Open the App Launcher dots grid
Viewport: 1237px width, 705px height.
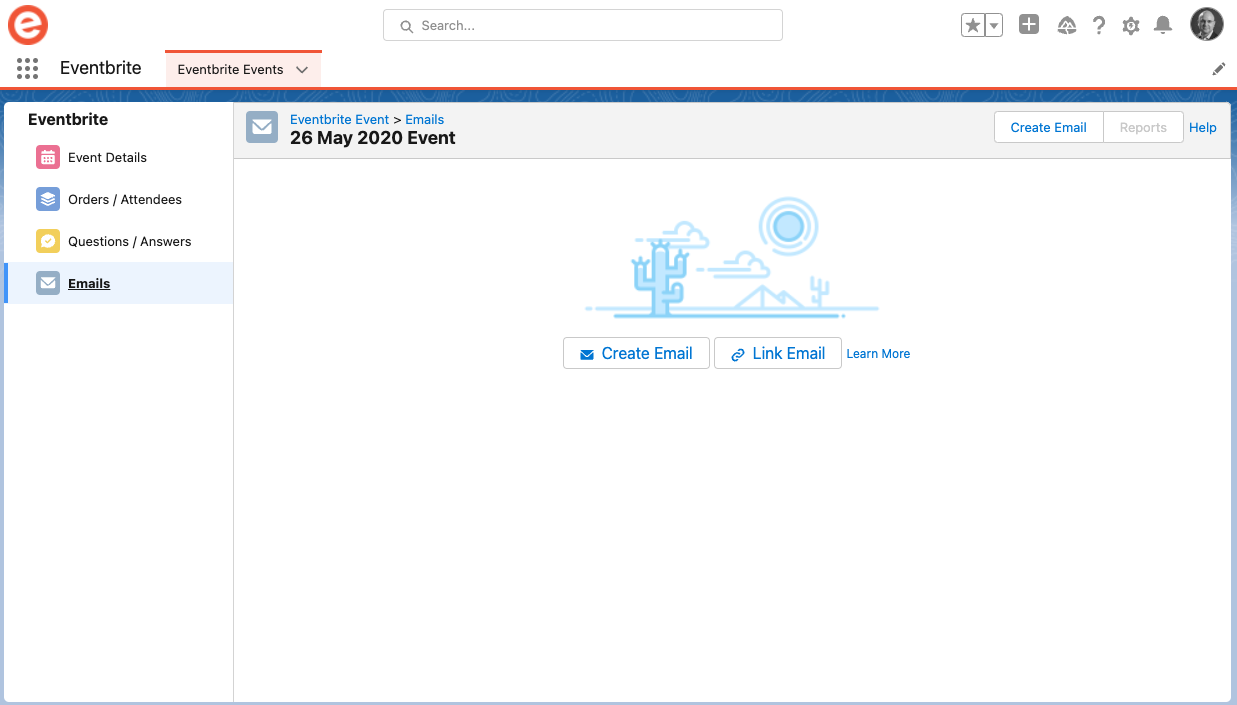pos(28,69)
